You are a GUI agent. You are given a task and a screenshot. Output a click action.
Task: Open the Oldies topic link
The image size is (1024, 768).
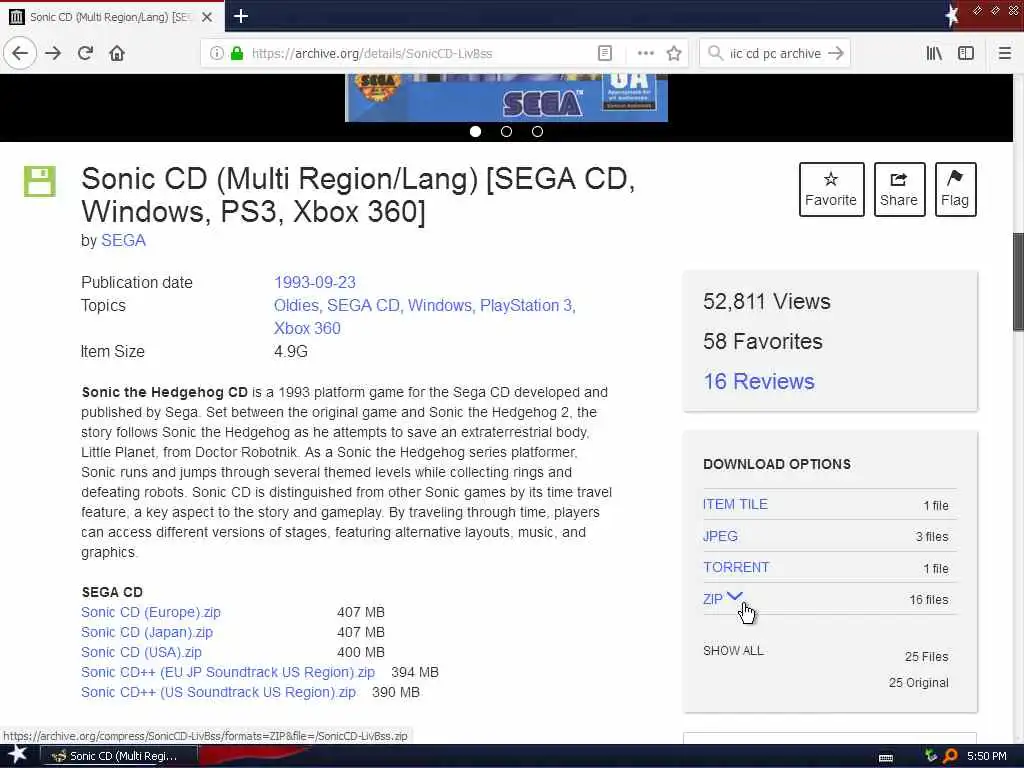point(296,305)
